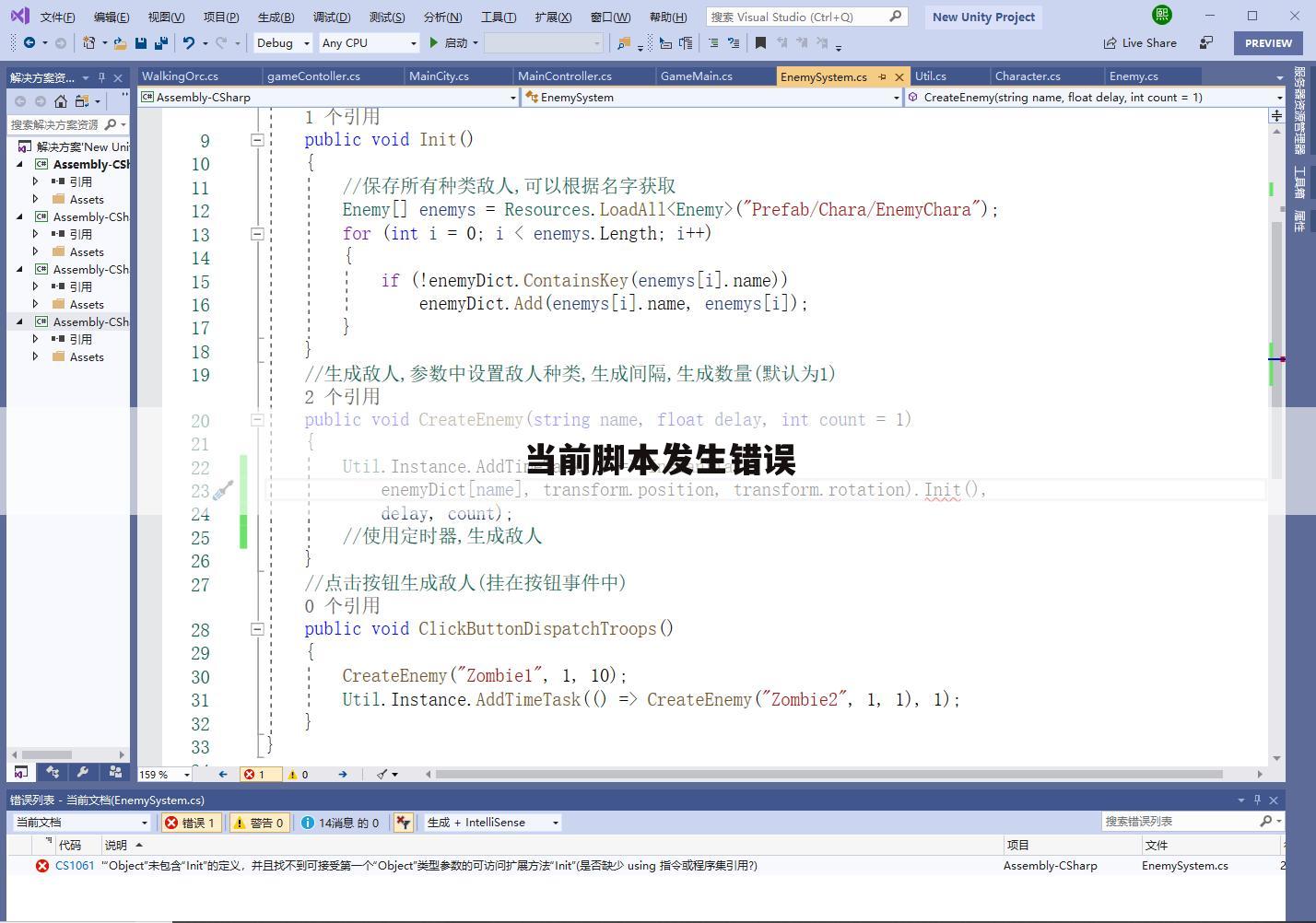This screenshot has height=923, width=1316.
Task: Switch to the Character.cs tab
Action: [1028, 76]
